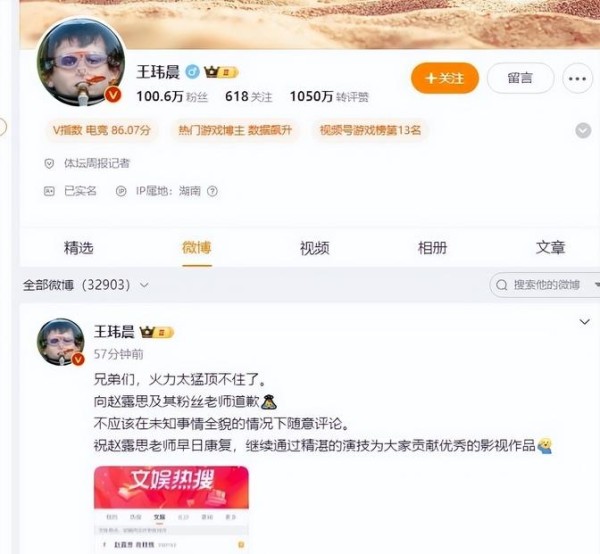
Task: Click the 体坛周报记者 shield icon
Action: click(49, 164)
